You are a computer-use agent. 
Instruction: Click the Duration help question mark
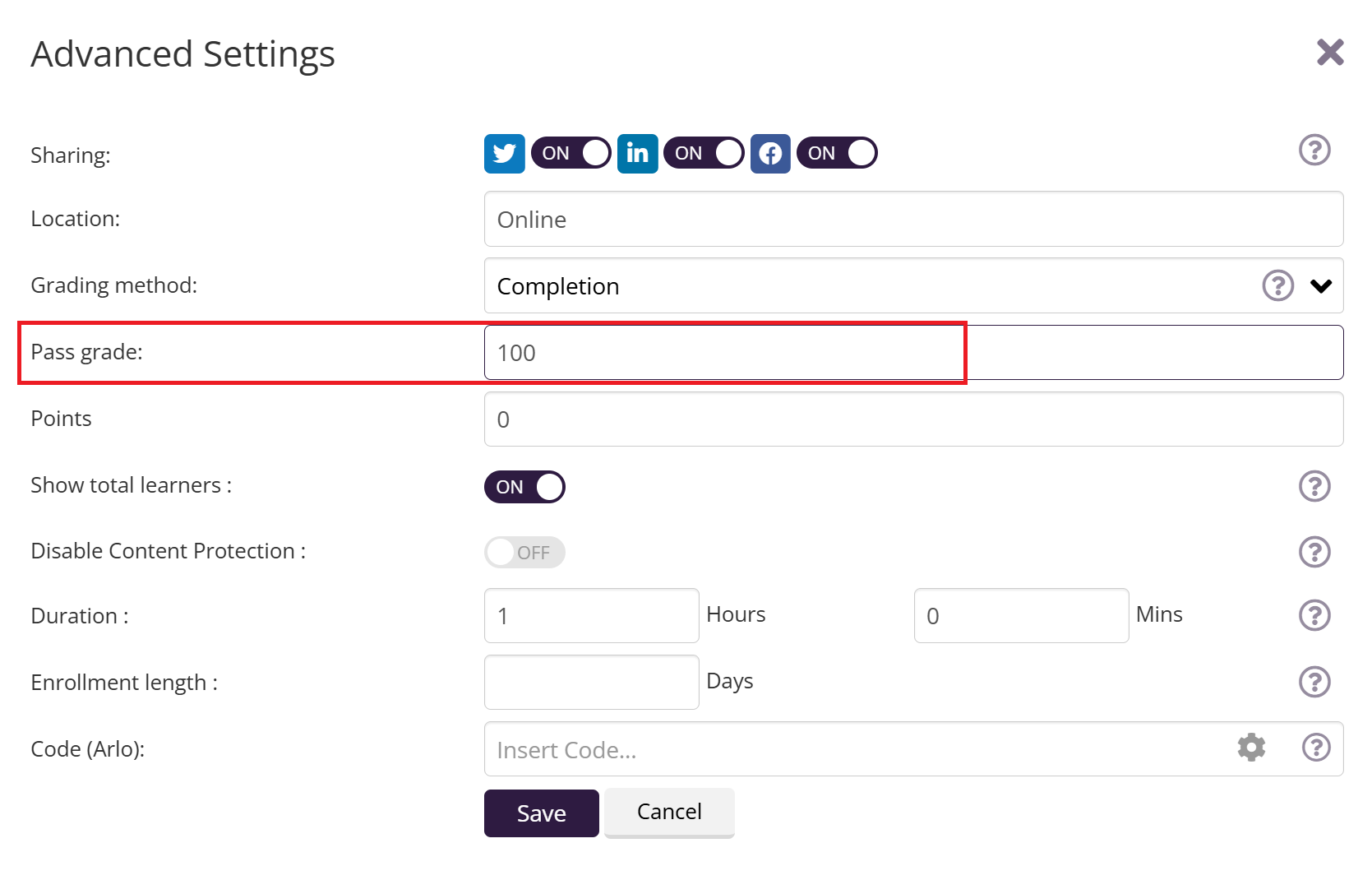click(x=1314, y=615)
